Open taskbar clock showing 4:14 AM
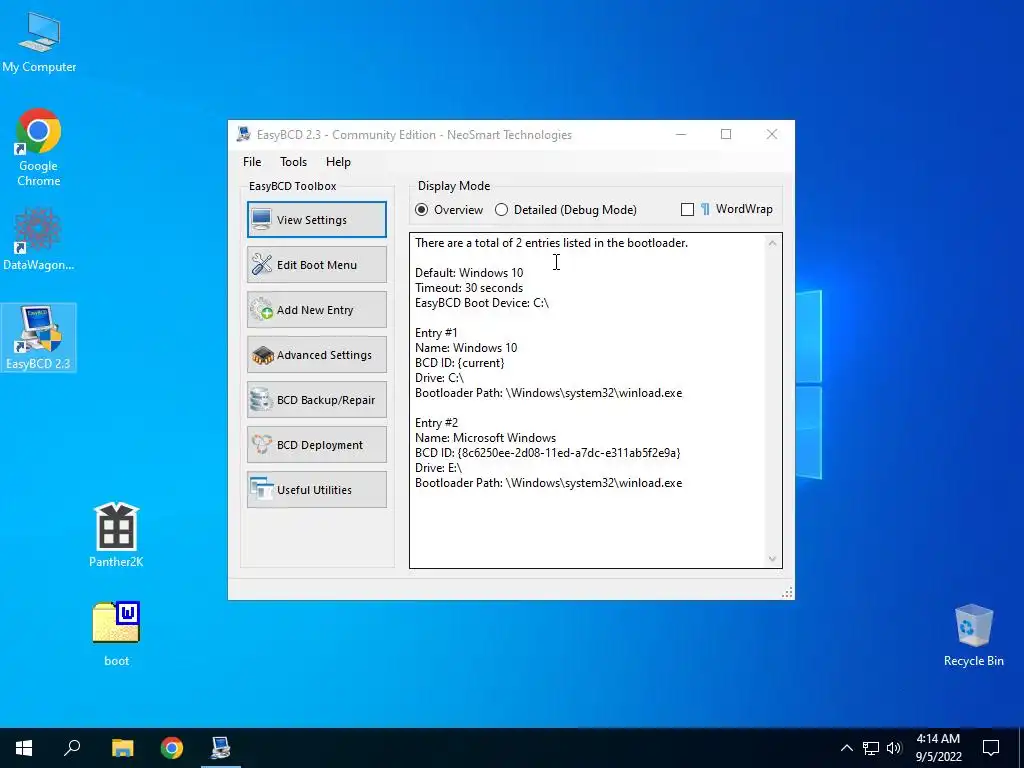 [938, 748]
